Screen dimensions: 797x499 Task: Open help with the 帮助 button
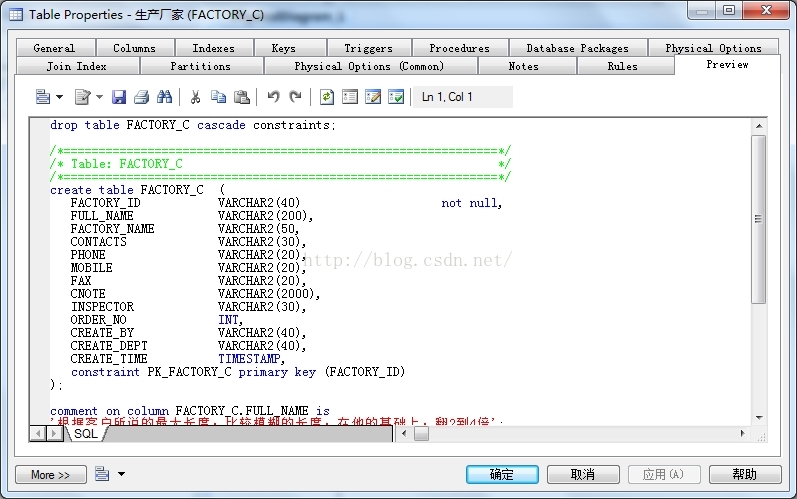point(745,475)
